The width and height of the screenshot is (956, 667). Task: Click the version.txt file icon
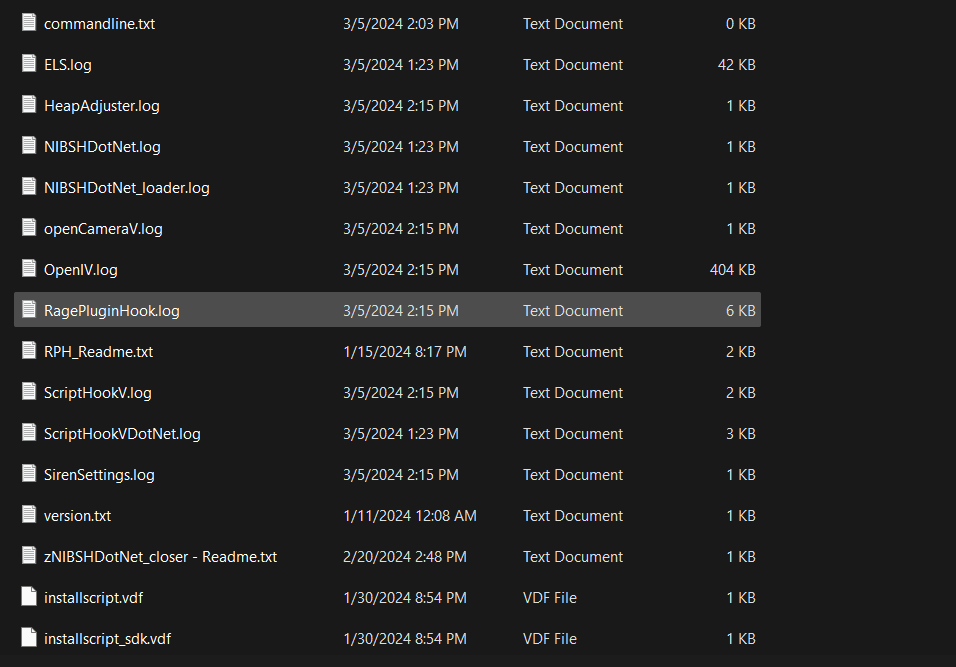[29, 515]
